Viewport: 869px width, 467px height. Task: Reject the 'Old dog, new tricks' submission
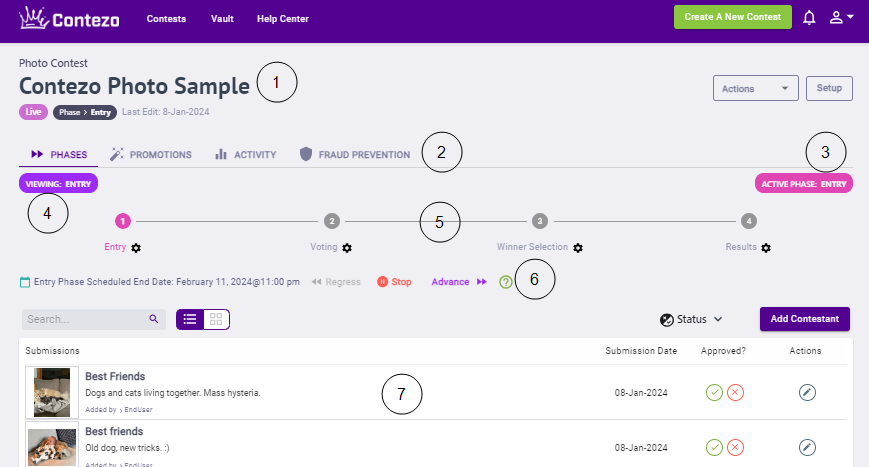[735, 448]
